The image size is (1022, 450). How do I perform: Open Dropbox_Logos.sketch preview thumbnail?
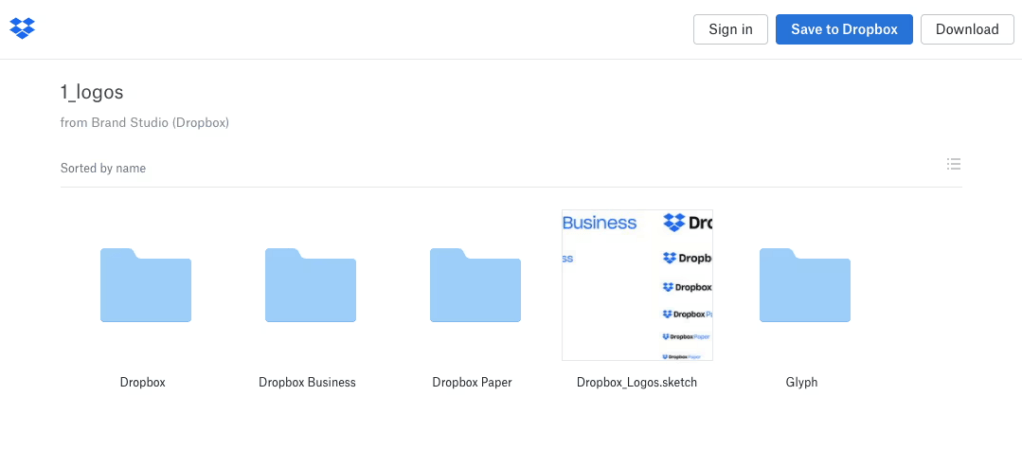pyautogui.click(x=637, y=285)
